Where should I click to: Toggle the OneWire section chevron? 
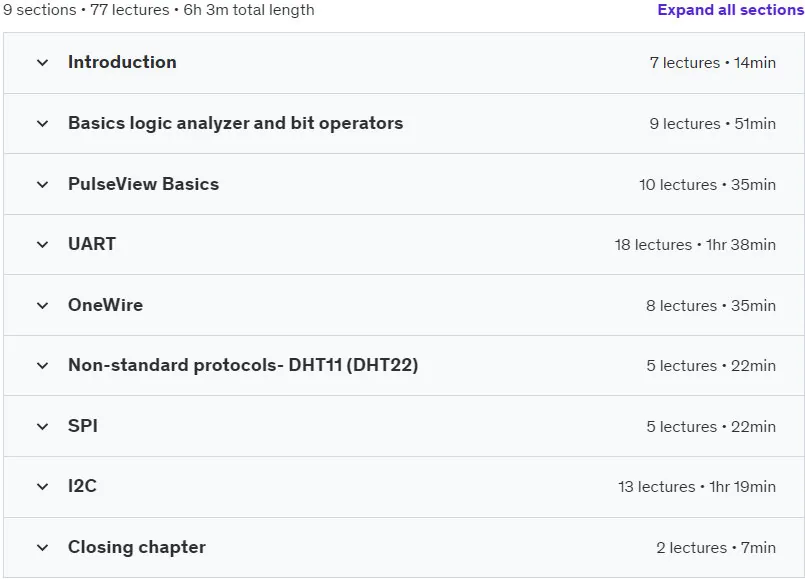point(43,305)
